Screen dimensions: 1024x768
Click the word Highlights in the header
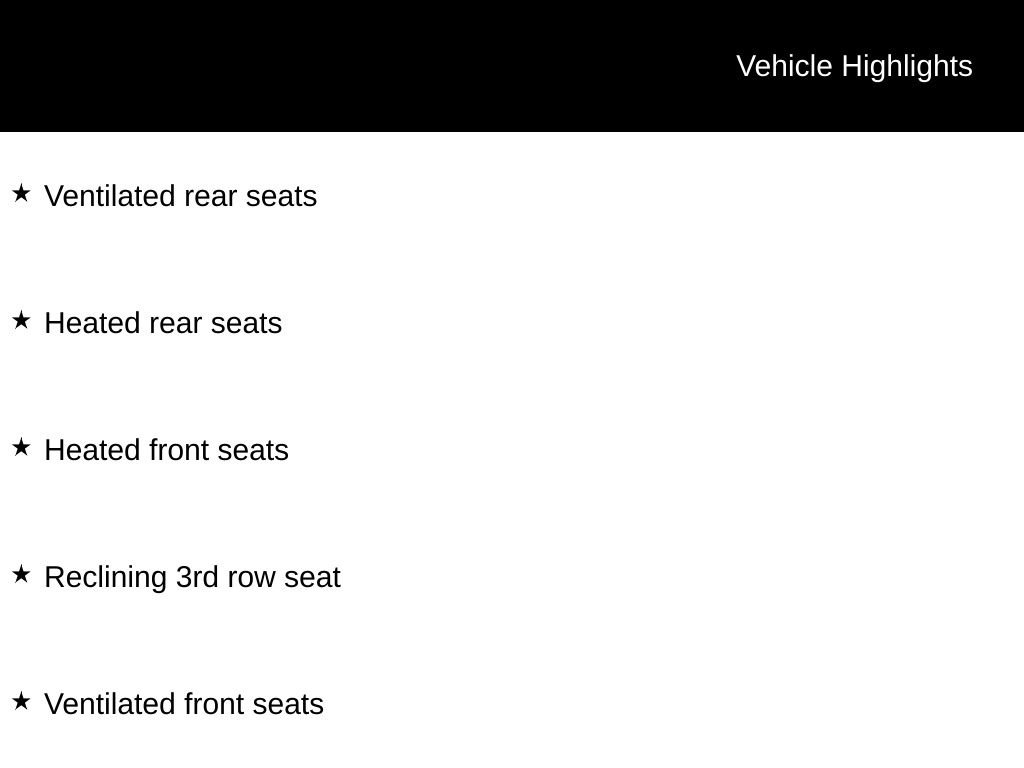click(907, 67)
